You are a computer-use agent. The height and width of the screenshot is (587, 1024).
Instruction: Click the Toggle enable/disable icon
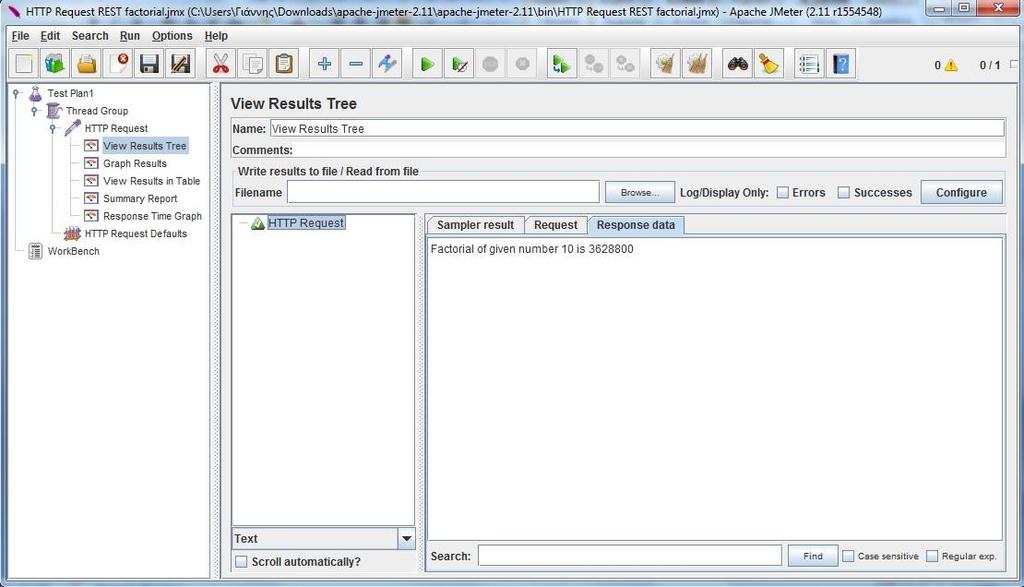click(387, 64)
